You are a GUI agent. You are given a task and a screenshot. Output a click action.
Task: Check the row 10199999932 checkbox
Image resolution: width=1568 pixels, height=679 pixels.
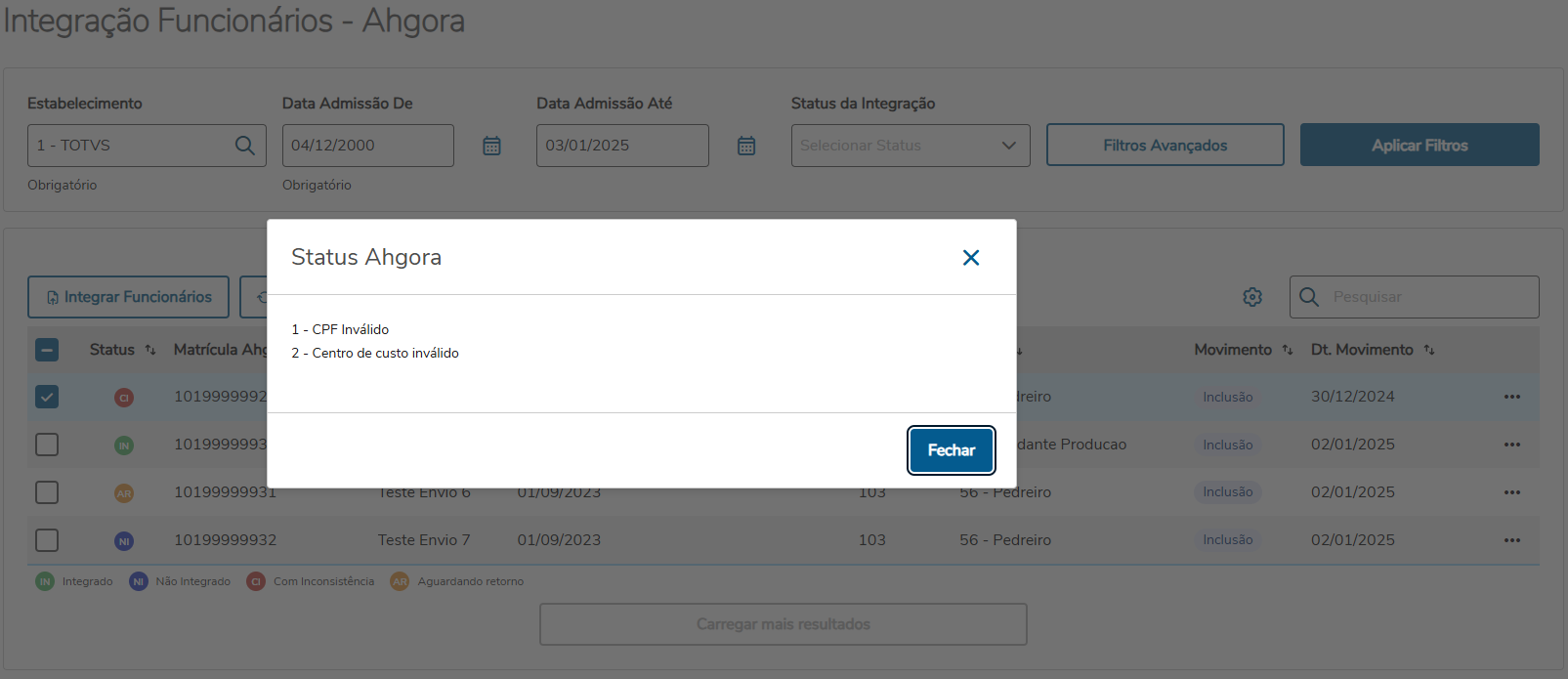tap(47, 540)
